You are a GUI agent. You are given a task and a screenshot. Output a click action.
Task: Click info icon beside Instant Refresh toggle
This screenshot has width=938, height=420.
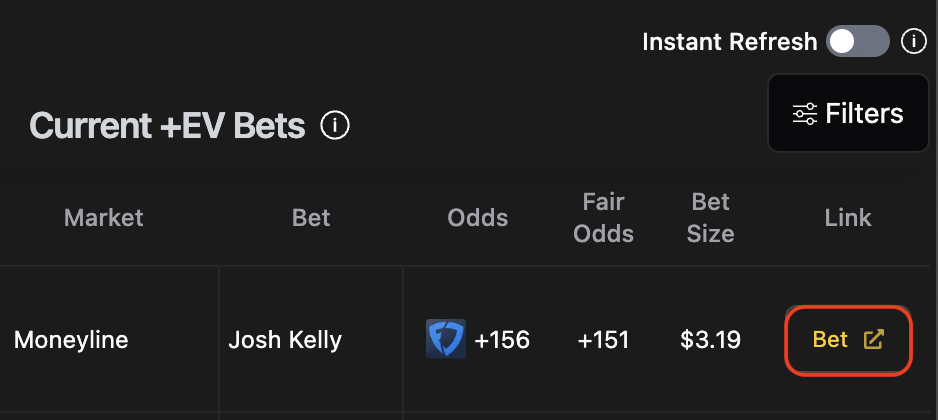913,42
